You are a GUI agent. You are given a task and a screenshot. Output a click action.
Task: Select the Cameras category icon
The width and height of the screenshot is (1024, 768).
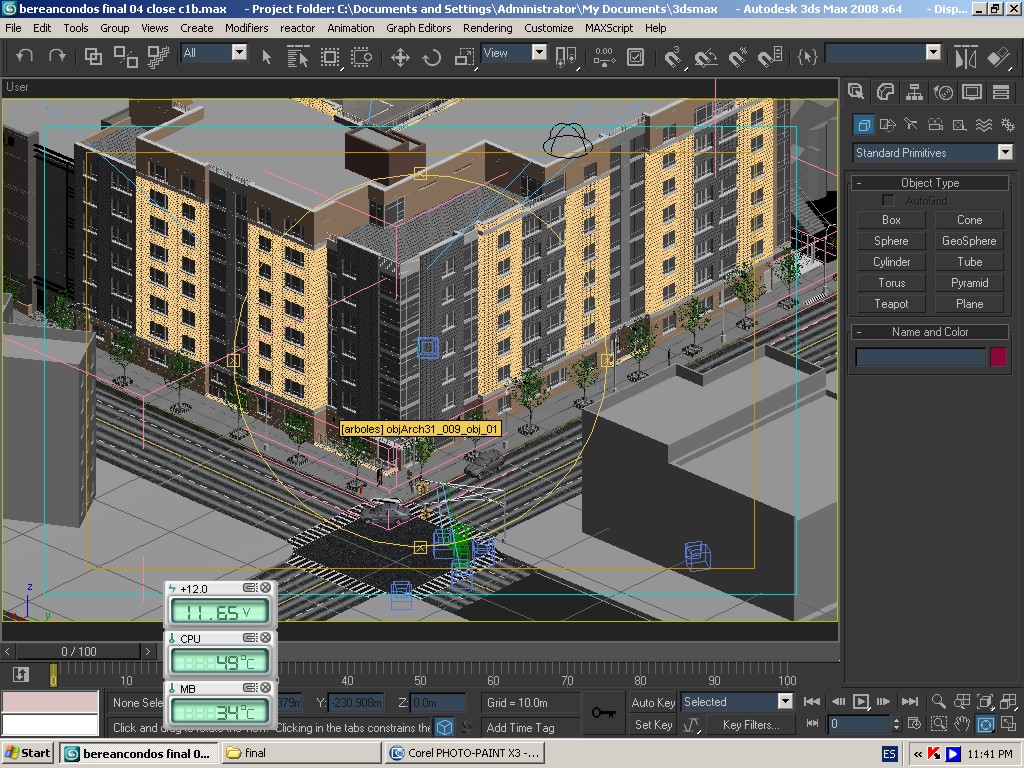click(935, 124)
